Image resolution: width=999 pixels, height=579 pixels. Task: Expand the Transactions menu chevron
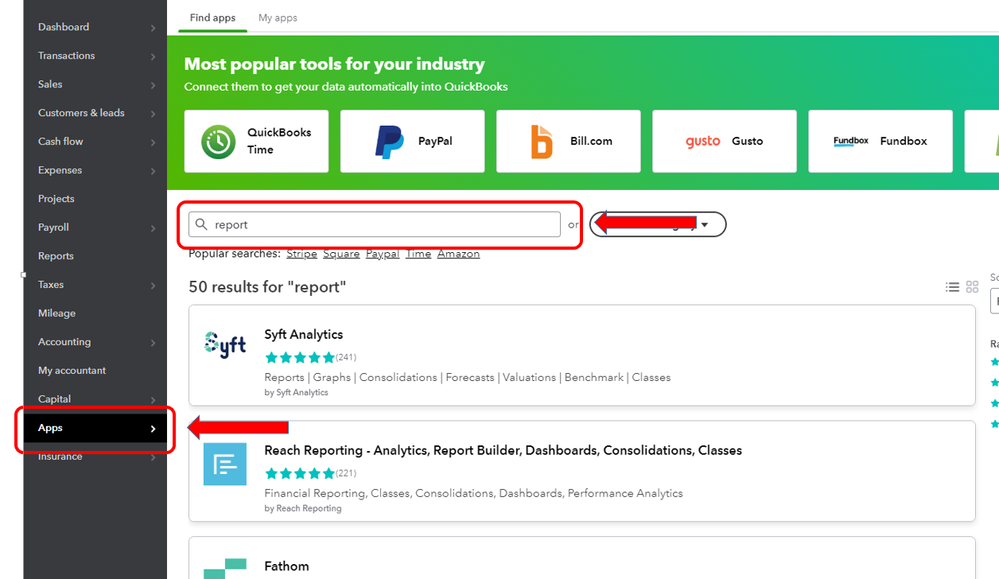click(153, 56)
